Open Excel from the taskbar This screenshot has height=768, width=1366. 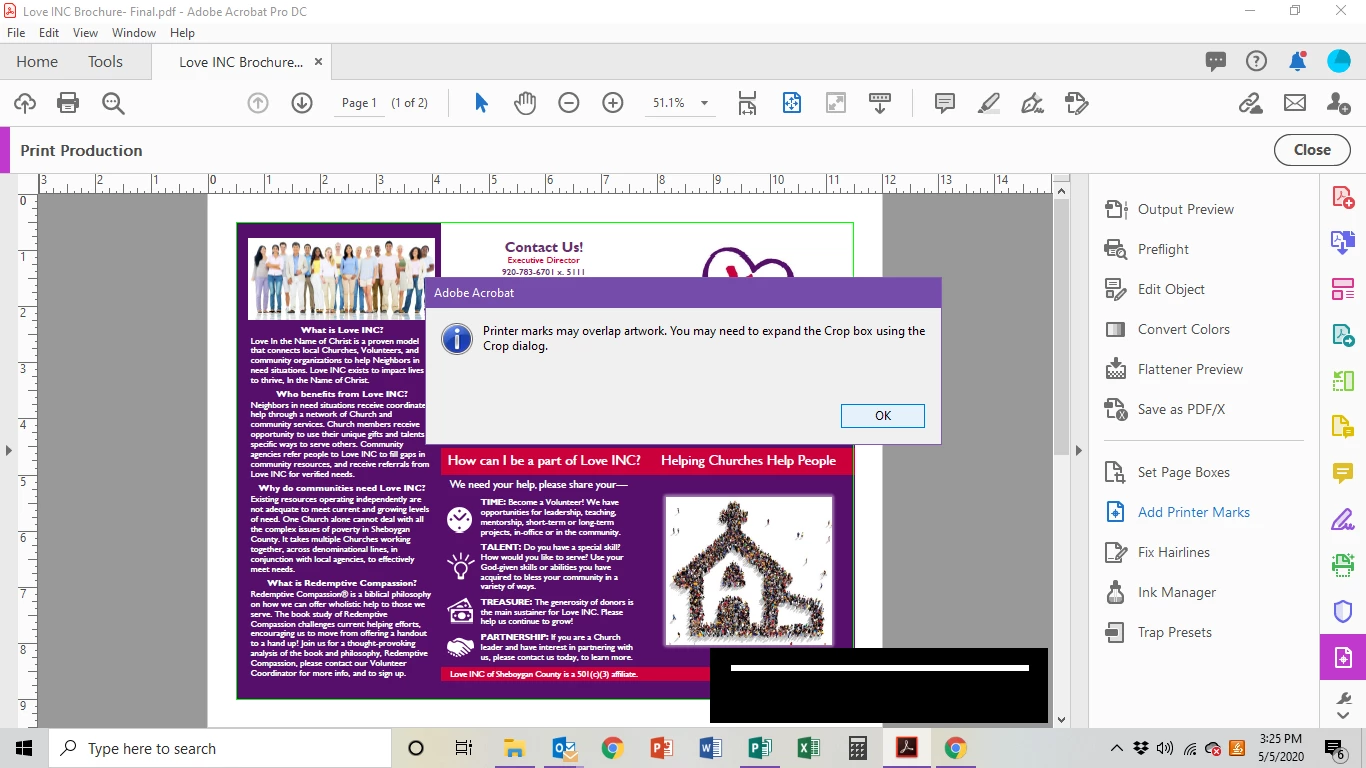coord(808,748)
